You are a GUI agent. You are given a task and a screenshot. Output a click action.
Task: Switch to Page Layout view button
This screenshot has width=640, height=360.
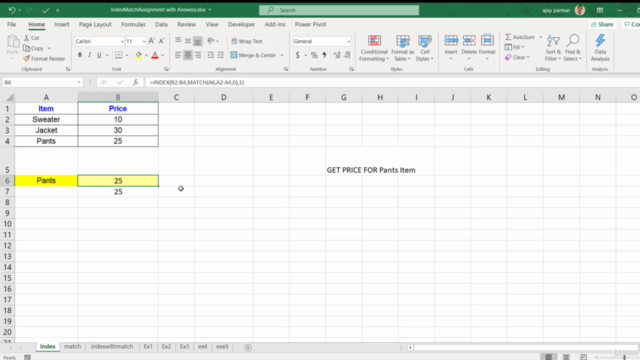566,357
